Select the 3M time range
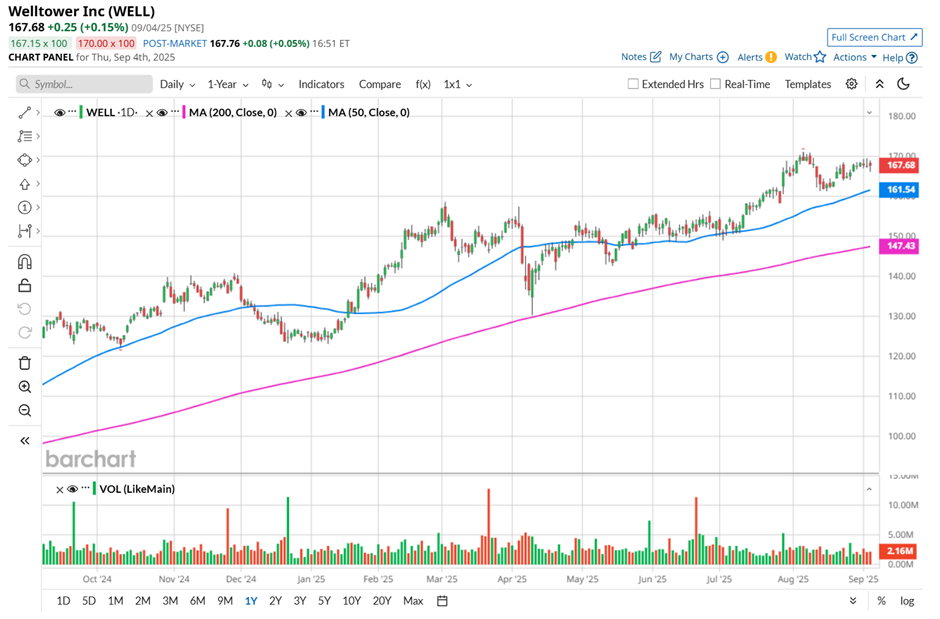This screenshot has height=619, width=940. [170, 600]
